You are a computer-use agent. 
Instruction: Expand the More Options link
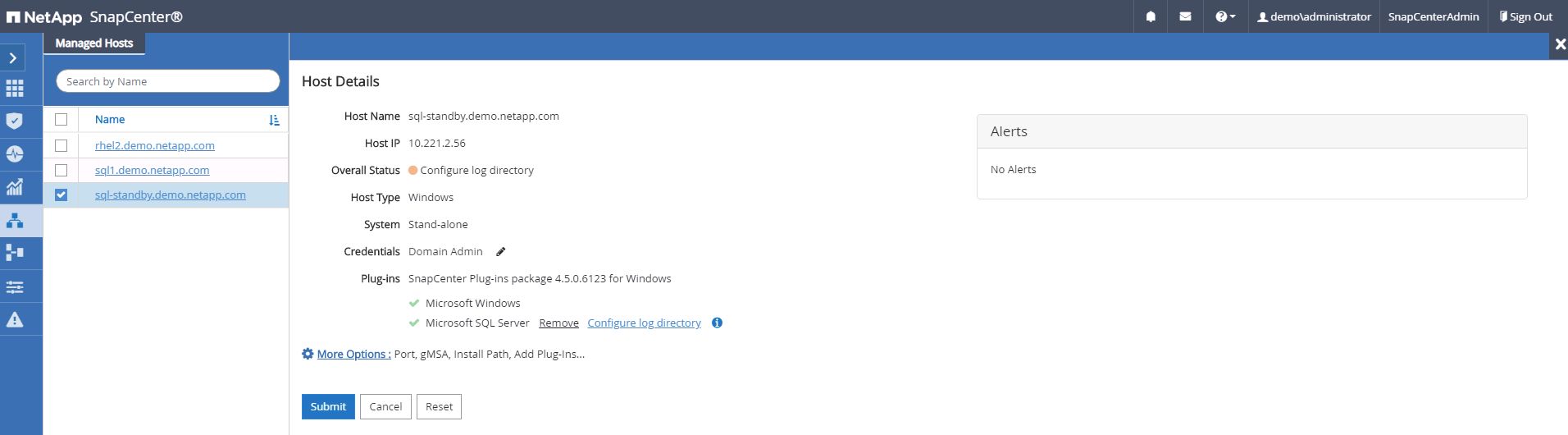tap(353, 355)
